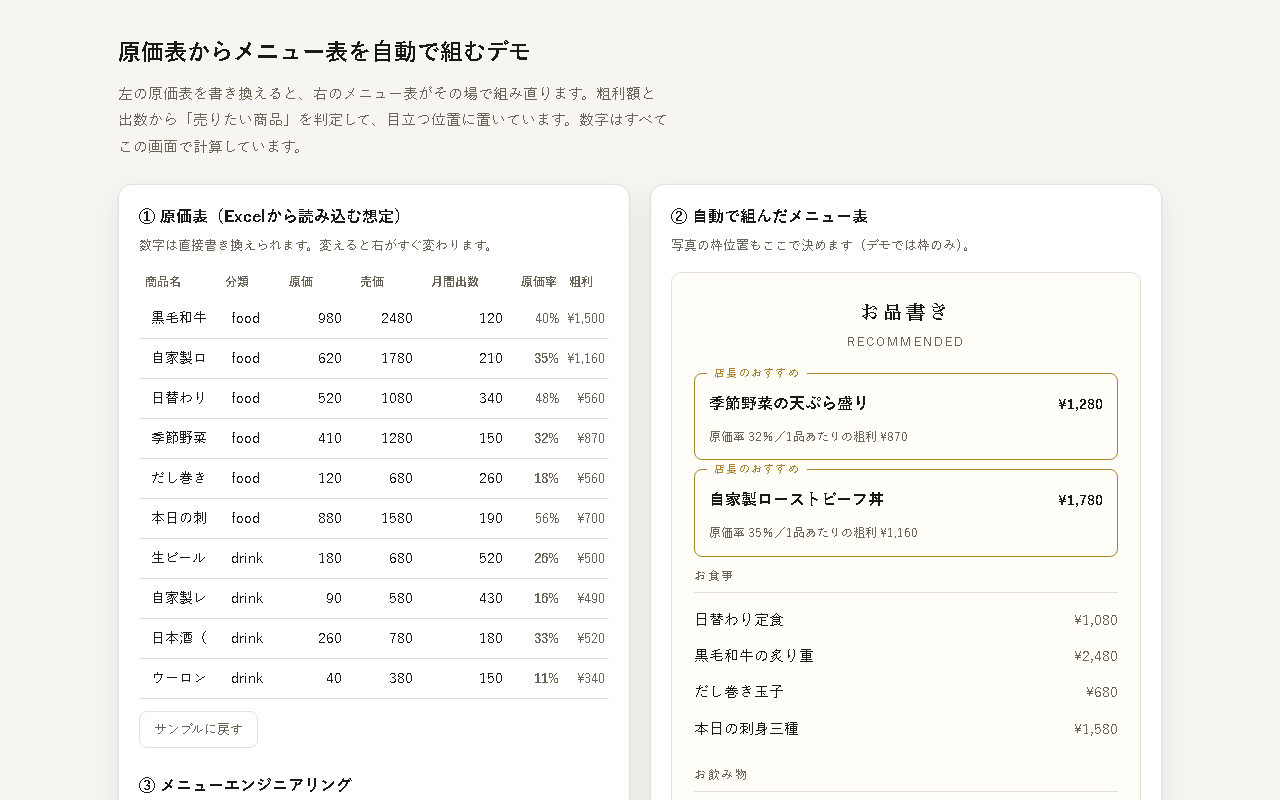Viewport: 1280px width, 800px height.
Task: Edit the ウーロン product name field
Action: pos(179,678)
